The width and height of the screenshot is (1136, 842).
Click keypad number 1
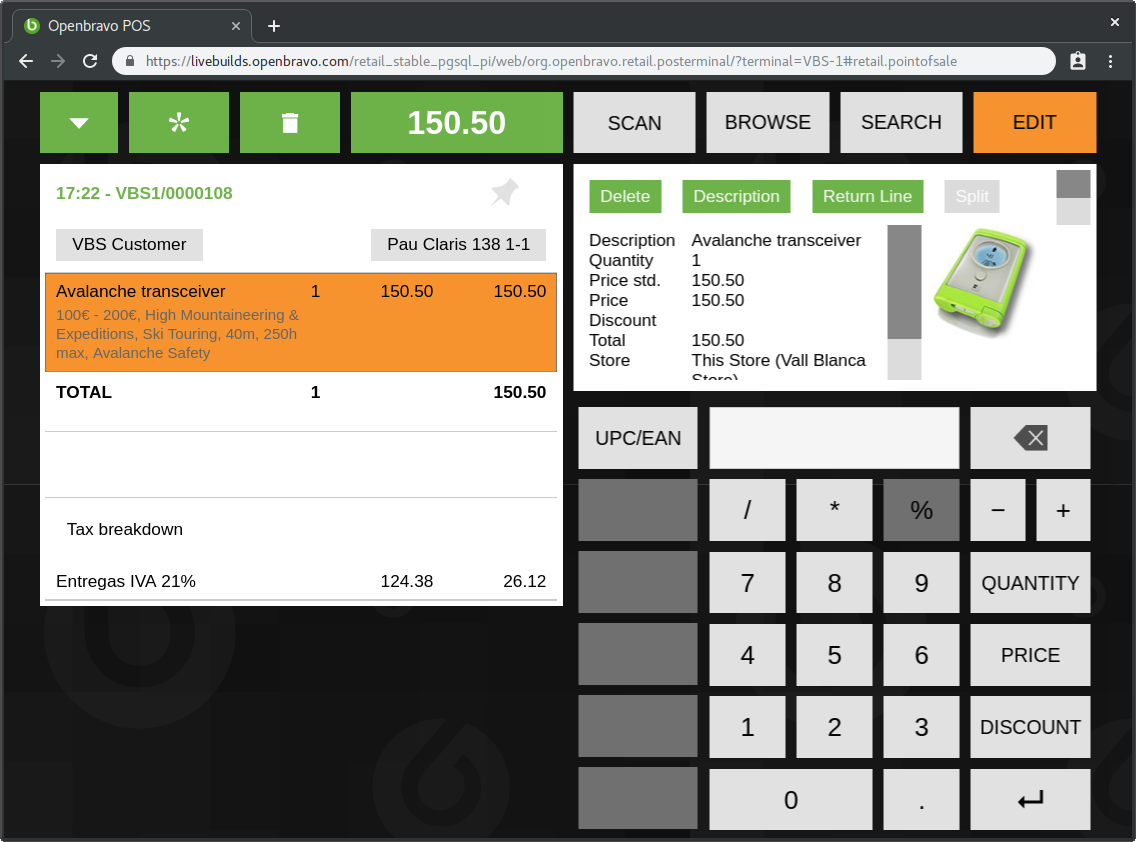tap(747, 727)
